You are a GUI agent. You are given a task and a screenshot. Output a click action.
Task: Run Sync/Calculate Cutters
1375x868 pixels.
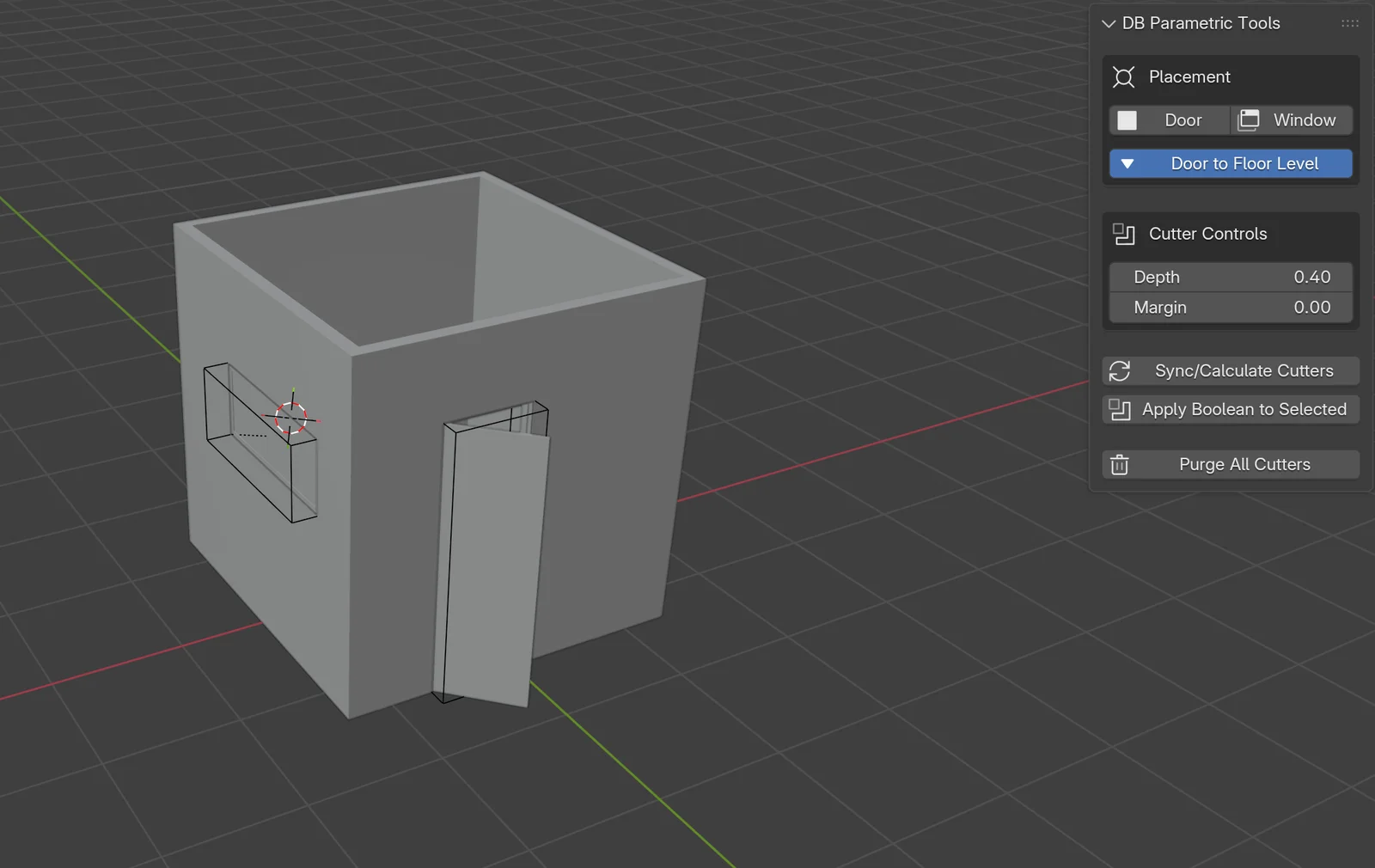click(1231, 370)
